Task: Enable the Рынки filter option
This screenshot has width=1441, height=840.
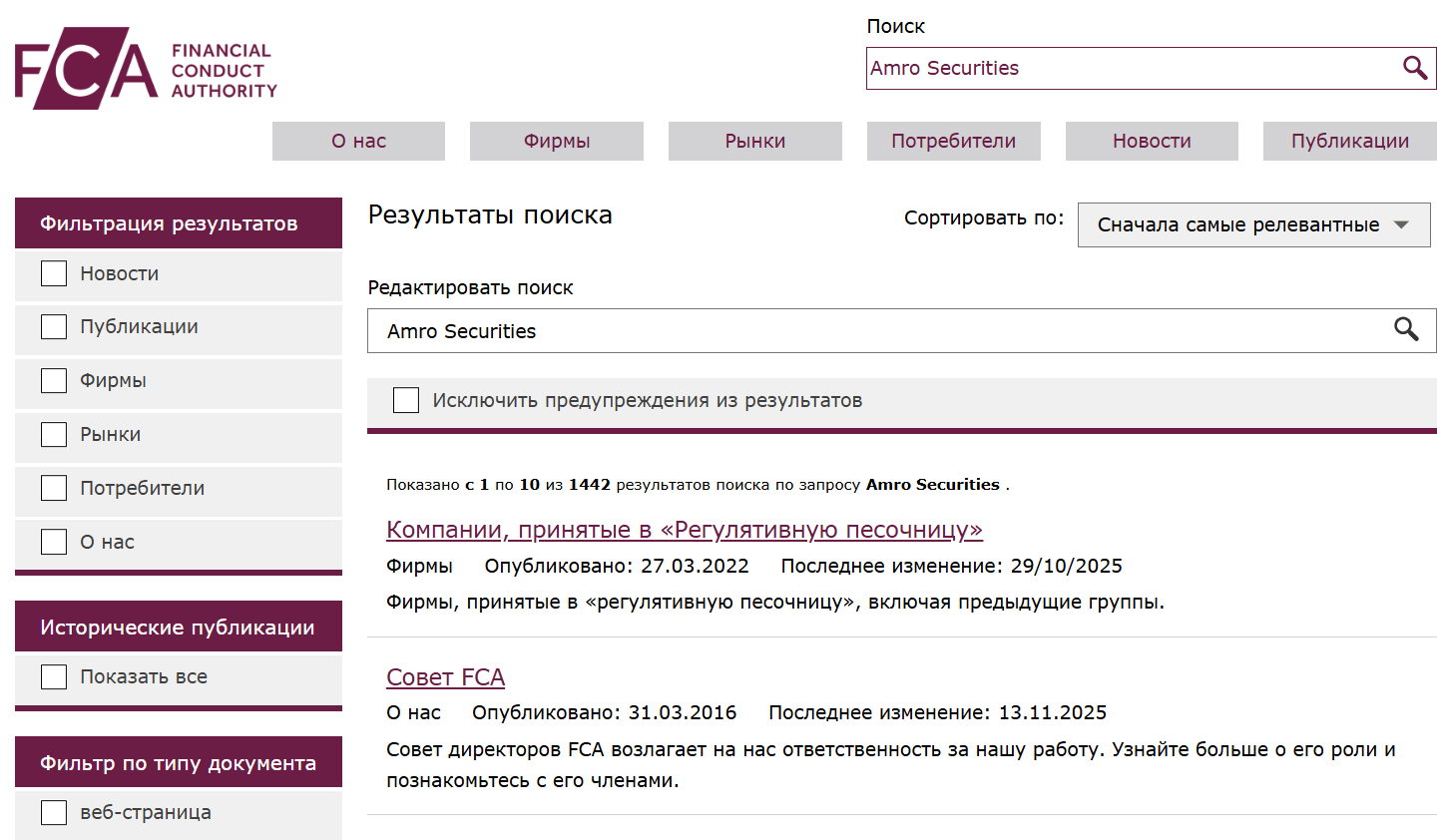Action: point(53,434)
